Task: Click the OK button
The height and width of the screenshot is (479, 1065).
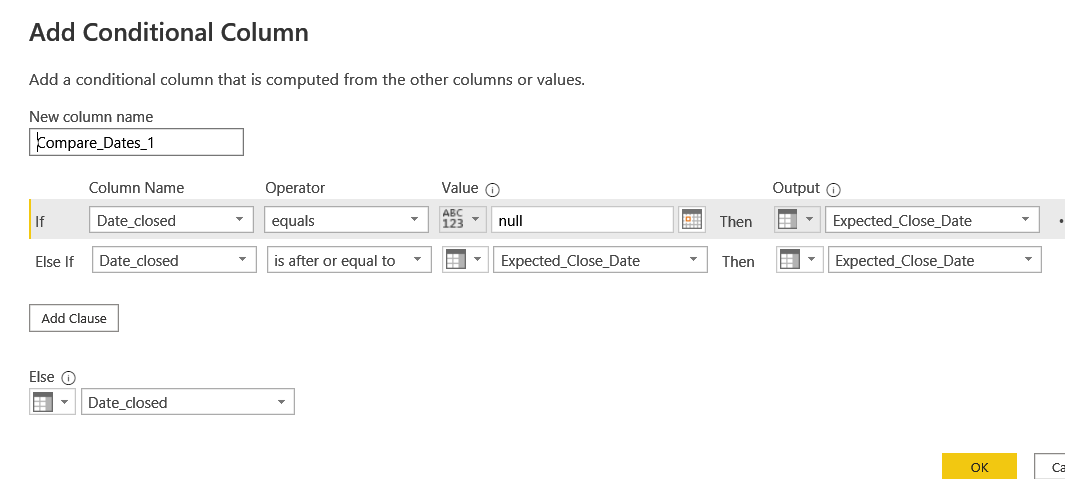Action: (979, 467)
